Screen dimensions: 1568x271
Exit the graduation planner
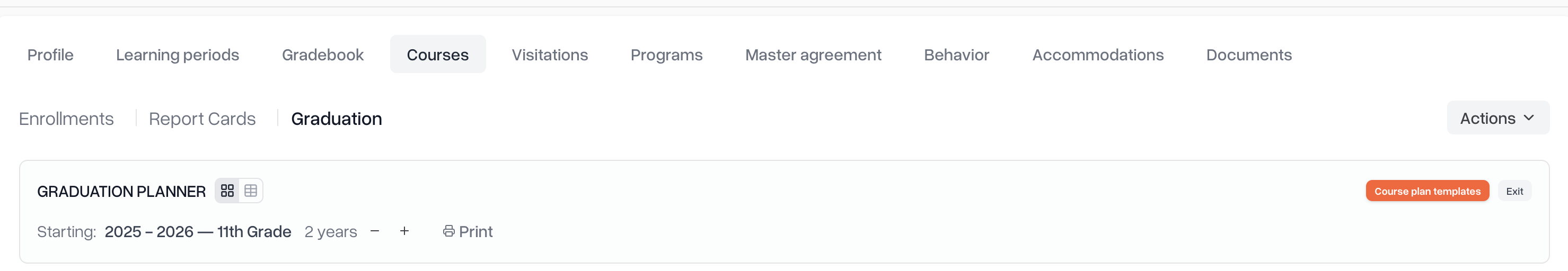[1514, 191]
